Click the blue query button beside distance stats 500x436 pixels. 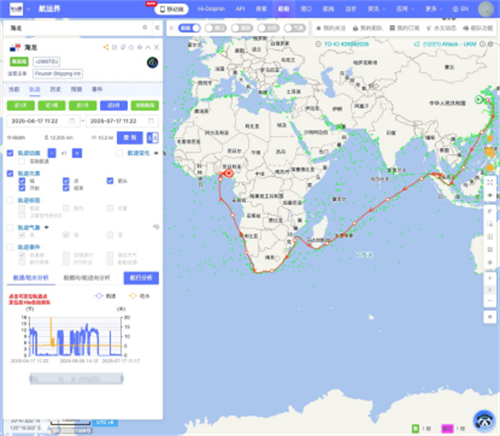130,137
